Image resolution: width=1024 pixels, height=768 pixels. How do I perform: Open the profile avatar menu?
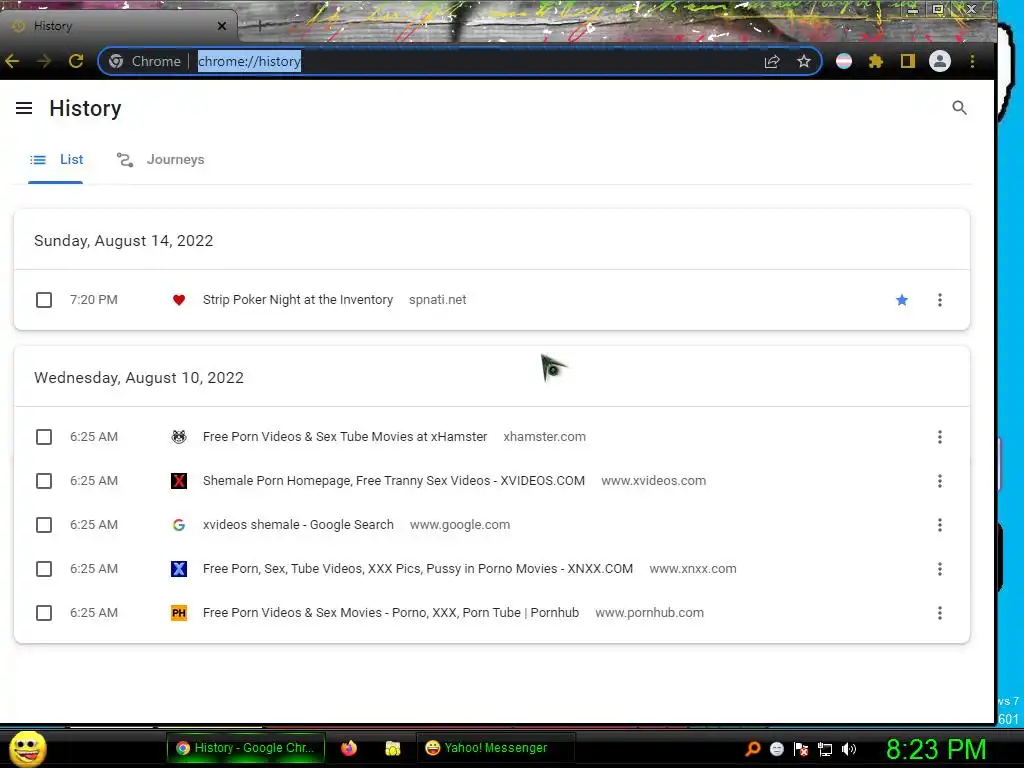pyautogui.click(x=940, y=61)
